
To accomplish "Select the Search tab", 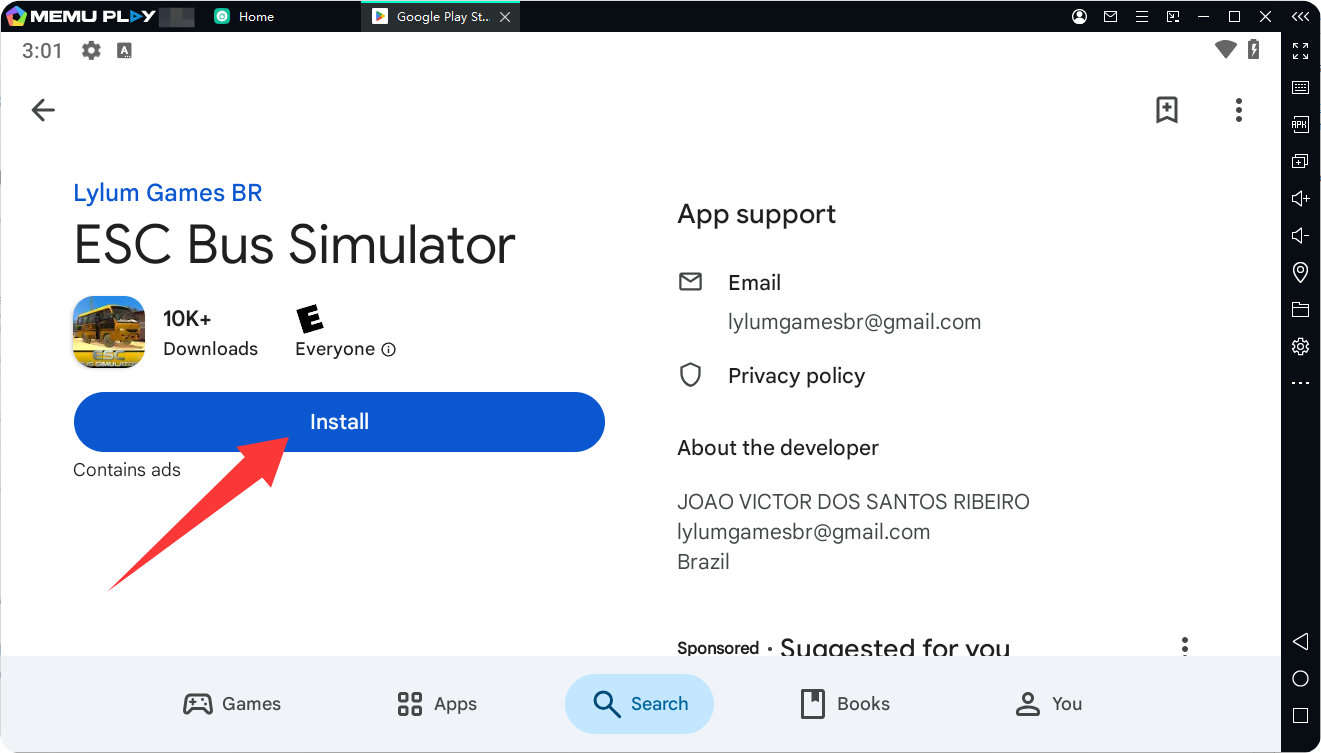I will 640,704.
